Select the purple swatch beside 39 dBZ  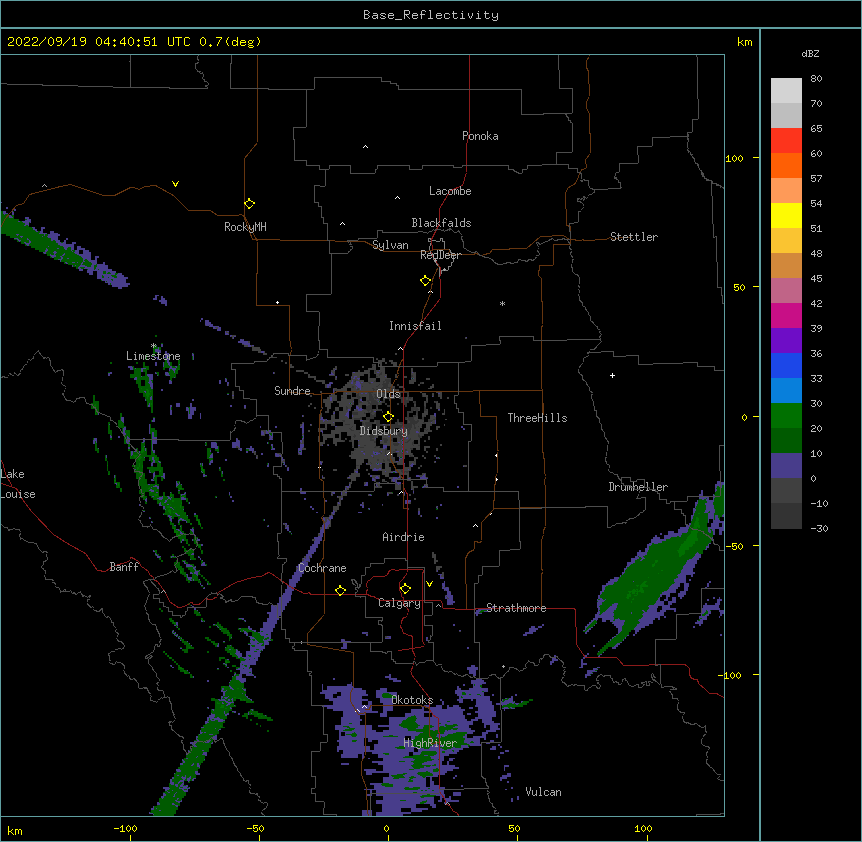click(786, 340)
